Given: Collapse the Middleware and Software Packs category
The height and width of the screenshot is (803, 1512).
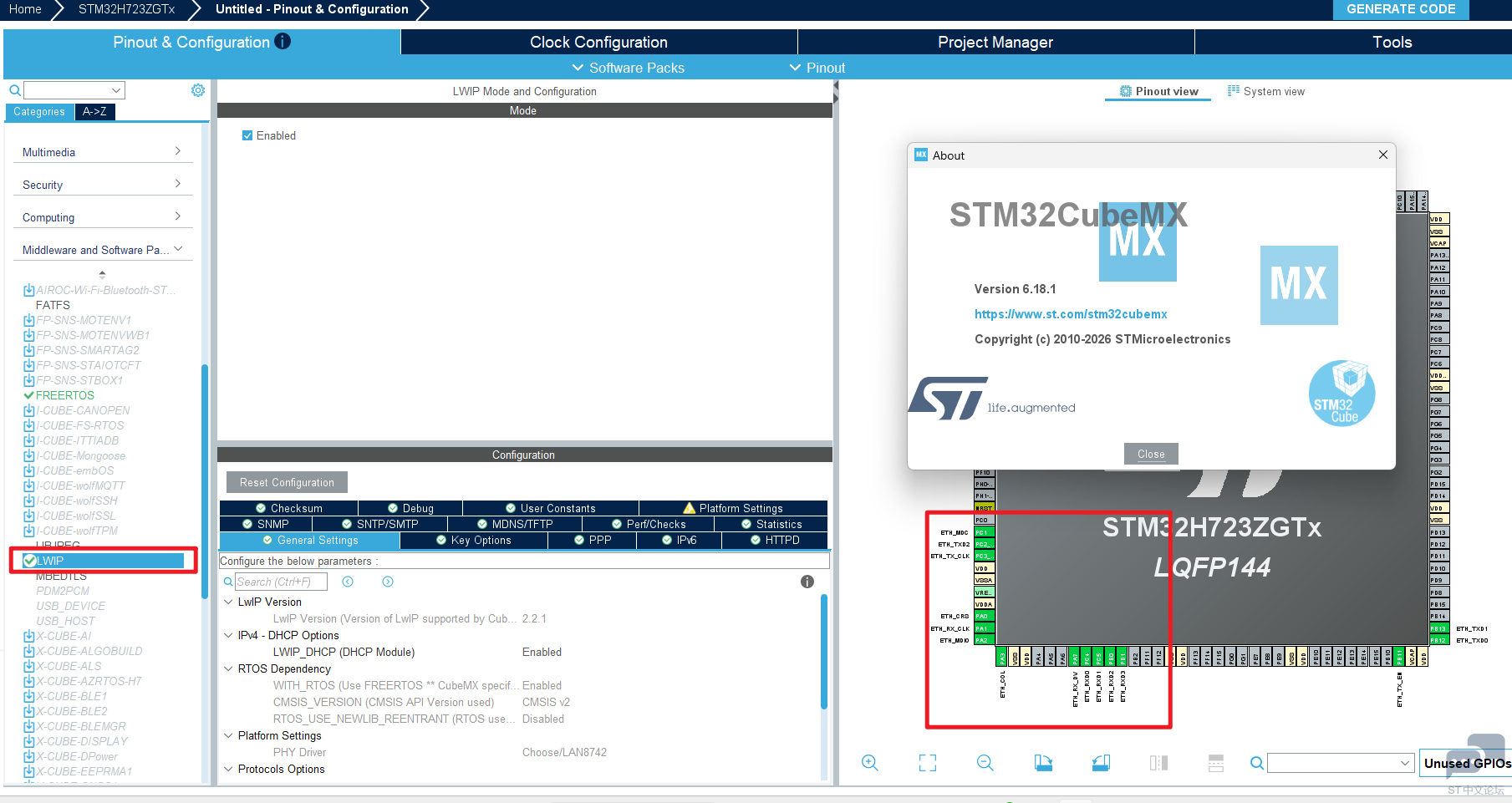Looking at the screenshot, I should (x=102, y=250).
